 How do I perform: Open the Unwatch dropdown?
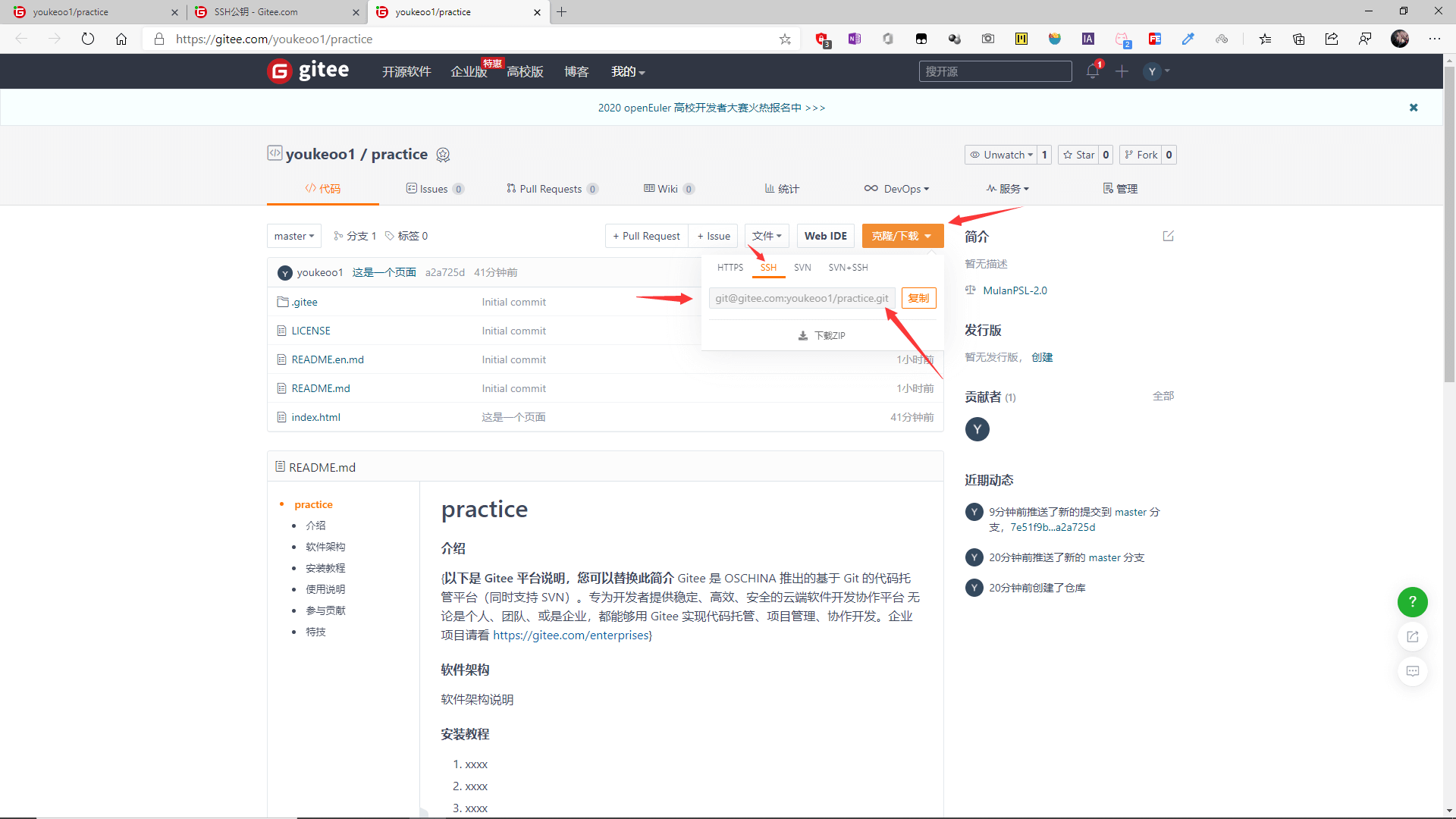[x=1001, y=155]
